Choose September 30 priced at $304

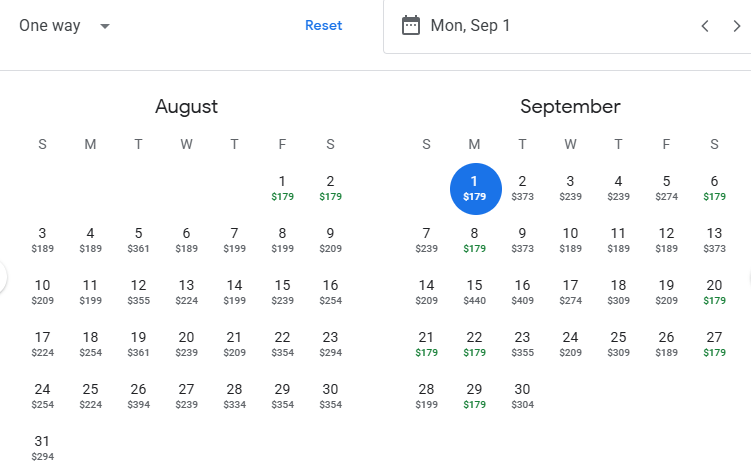pyautogui.click(x=522, y=396)
